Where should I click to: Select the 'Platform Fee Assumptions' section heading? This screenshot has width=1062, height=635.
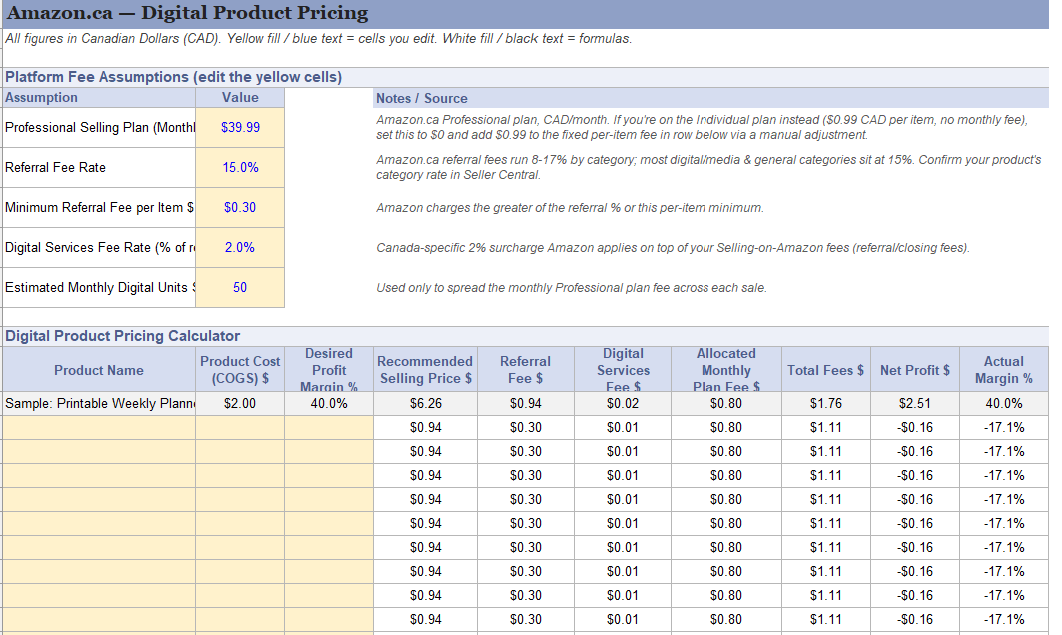(526, 77)
